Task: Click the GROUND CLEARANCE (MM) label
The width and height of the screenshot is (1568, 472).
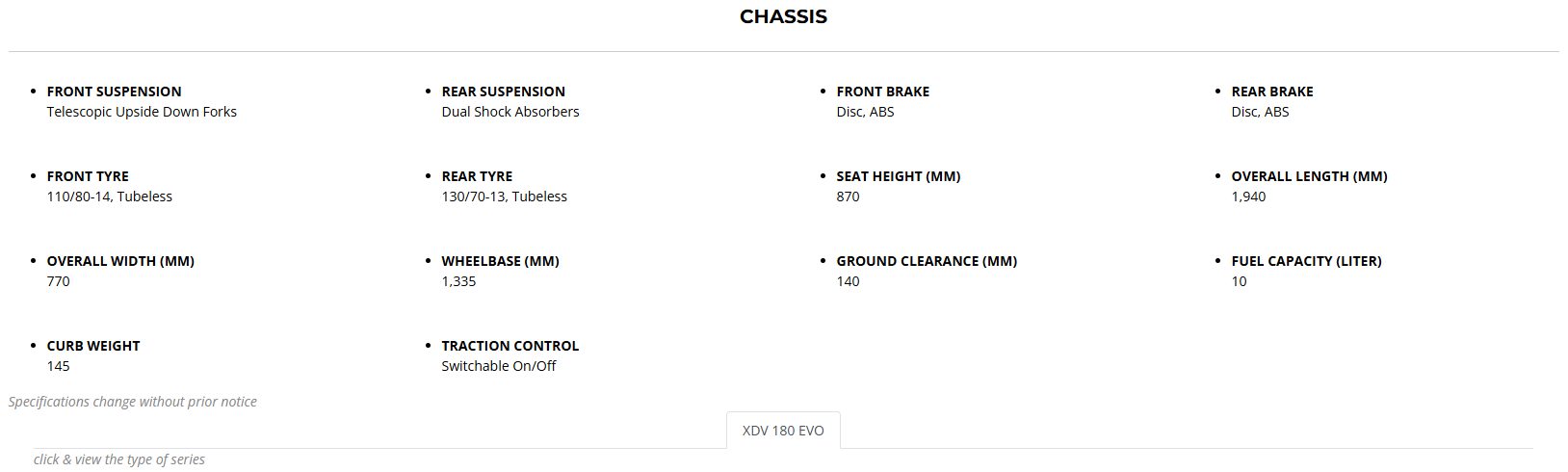Action: pos(927,261)
